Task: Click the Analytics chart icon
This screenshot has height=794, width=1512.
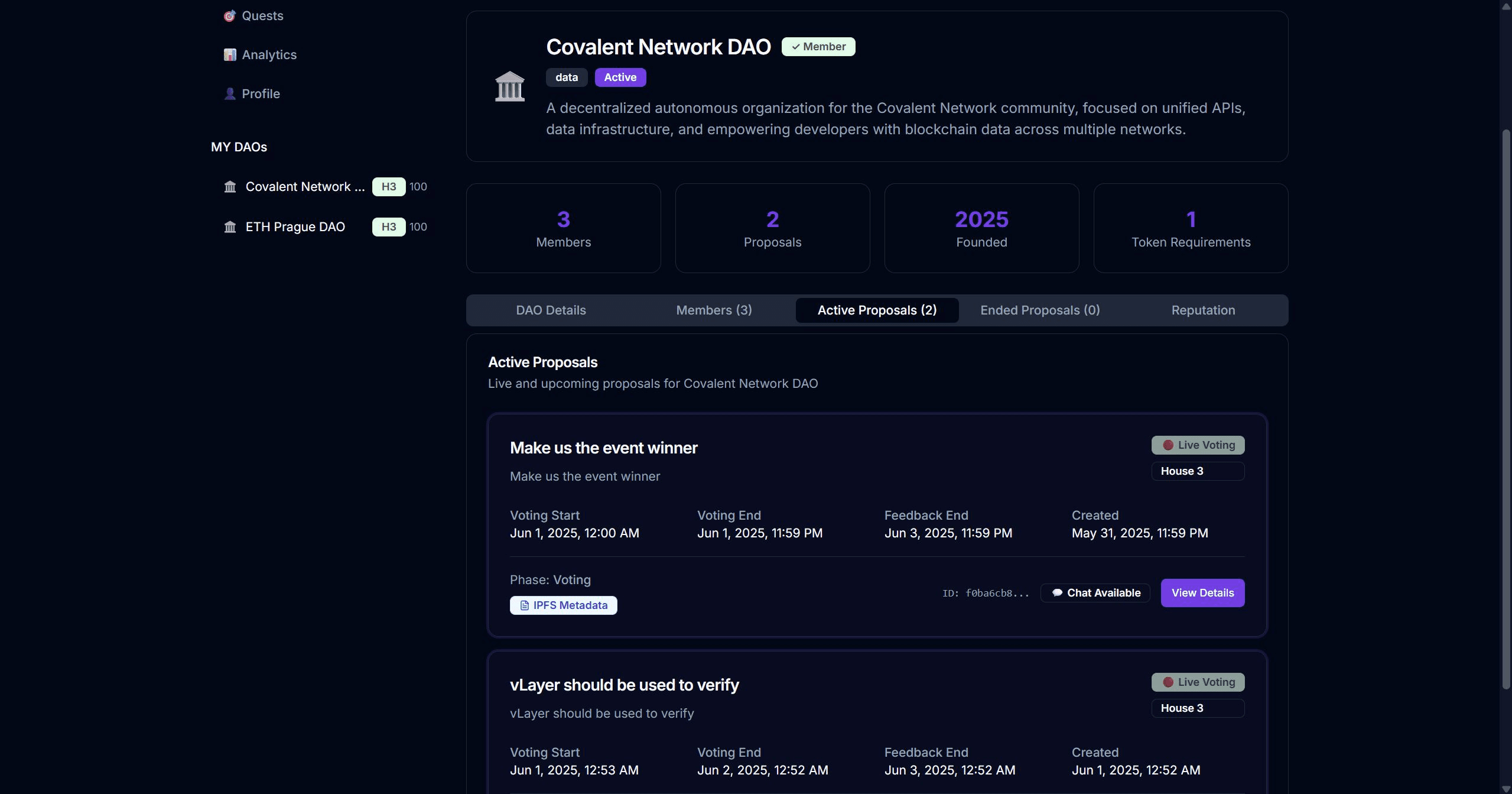Action: tap(229, 55)
